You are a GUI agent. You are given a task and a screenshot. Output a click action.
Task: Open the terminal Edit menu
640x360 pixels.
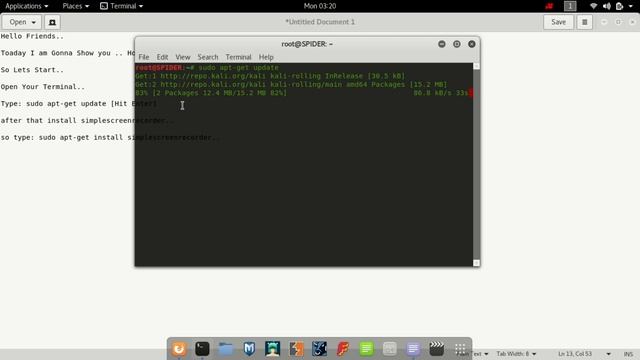coord(162,57)
